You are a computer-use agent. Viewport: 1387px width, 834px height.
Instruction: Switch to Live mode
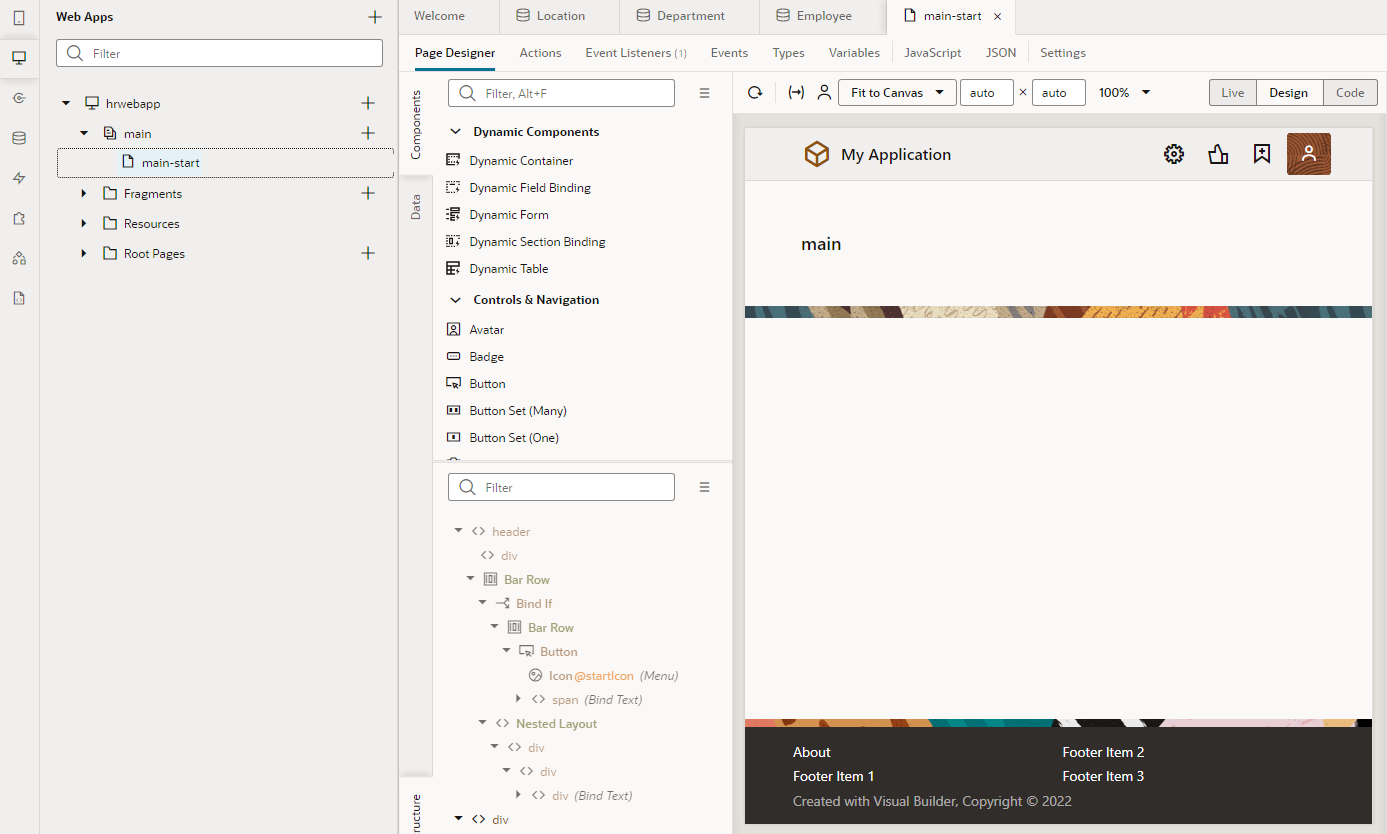(1232, 93)
